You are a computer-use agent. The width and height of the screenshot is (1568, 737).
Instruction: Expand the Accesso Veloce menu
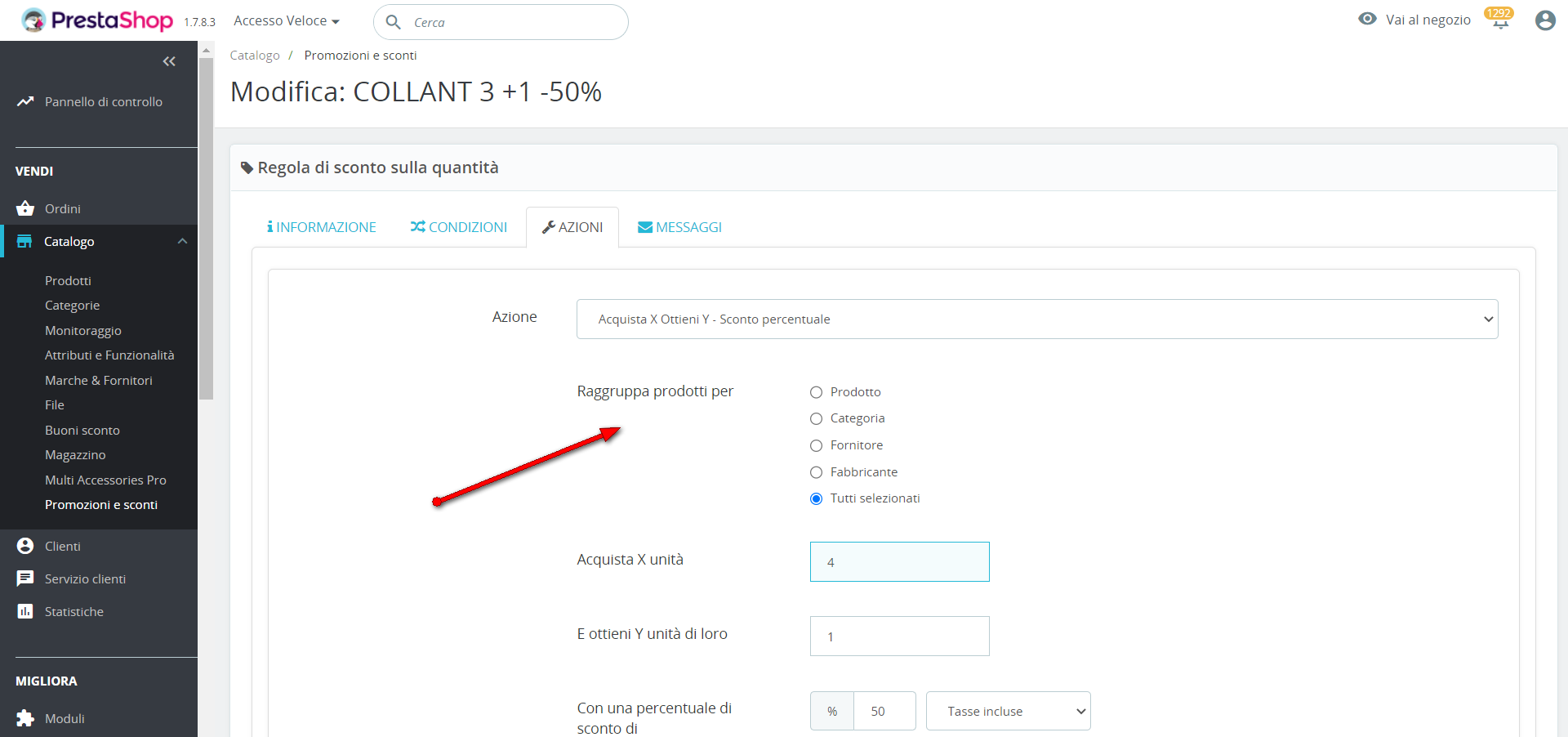coord(287,21)
